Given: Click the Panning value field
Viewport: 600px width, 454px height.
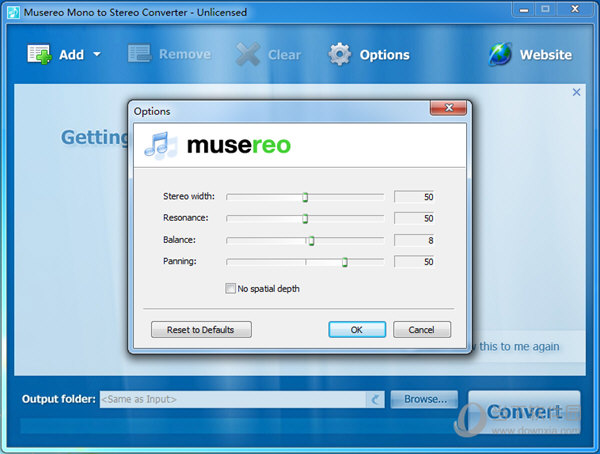Looking at the screenshot, I should (x=414, y=262).
